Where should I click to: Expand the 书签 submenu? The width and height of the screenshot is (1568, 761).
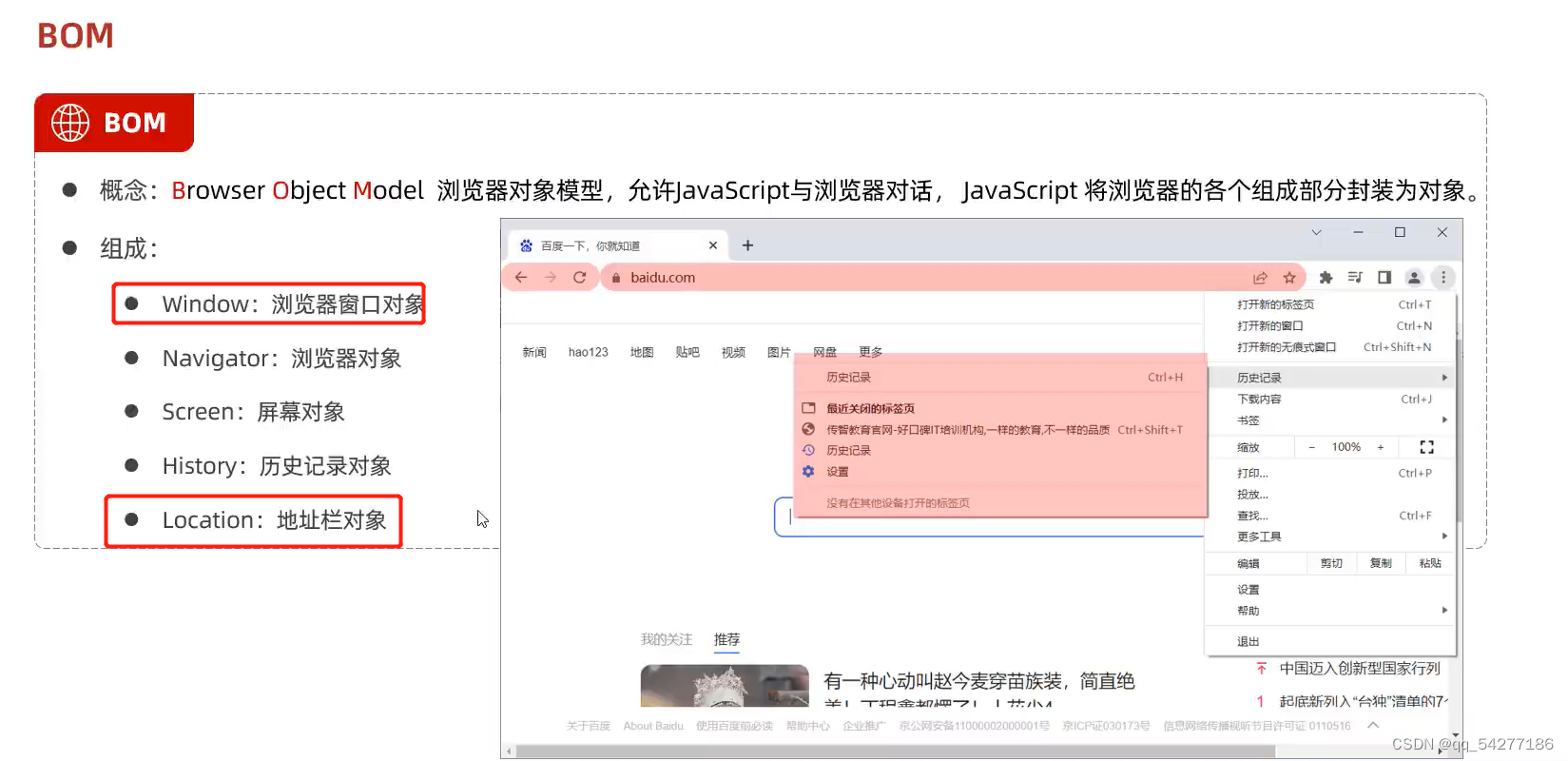click(1330, 420)
